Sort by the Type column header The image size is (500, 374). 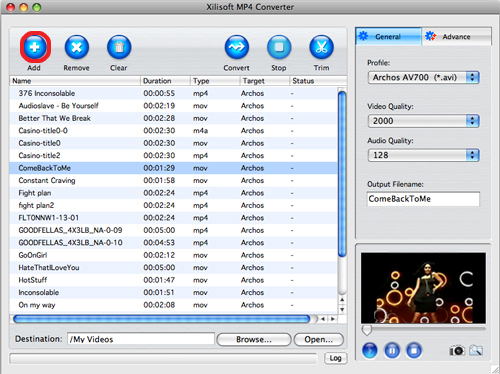[215, 81]
